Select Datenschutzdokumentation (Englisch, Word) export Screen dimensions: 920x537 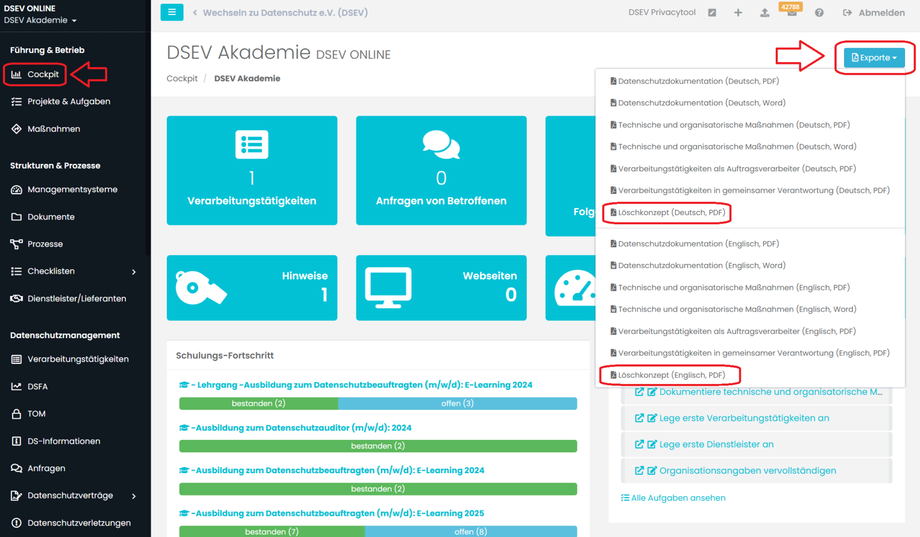(x=698, y=265)
